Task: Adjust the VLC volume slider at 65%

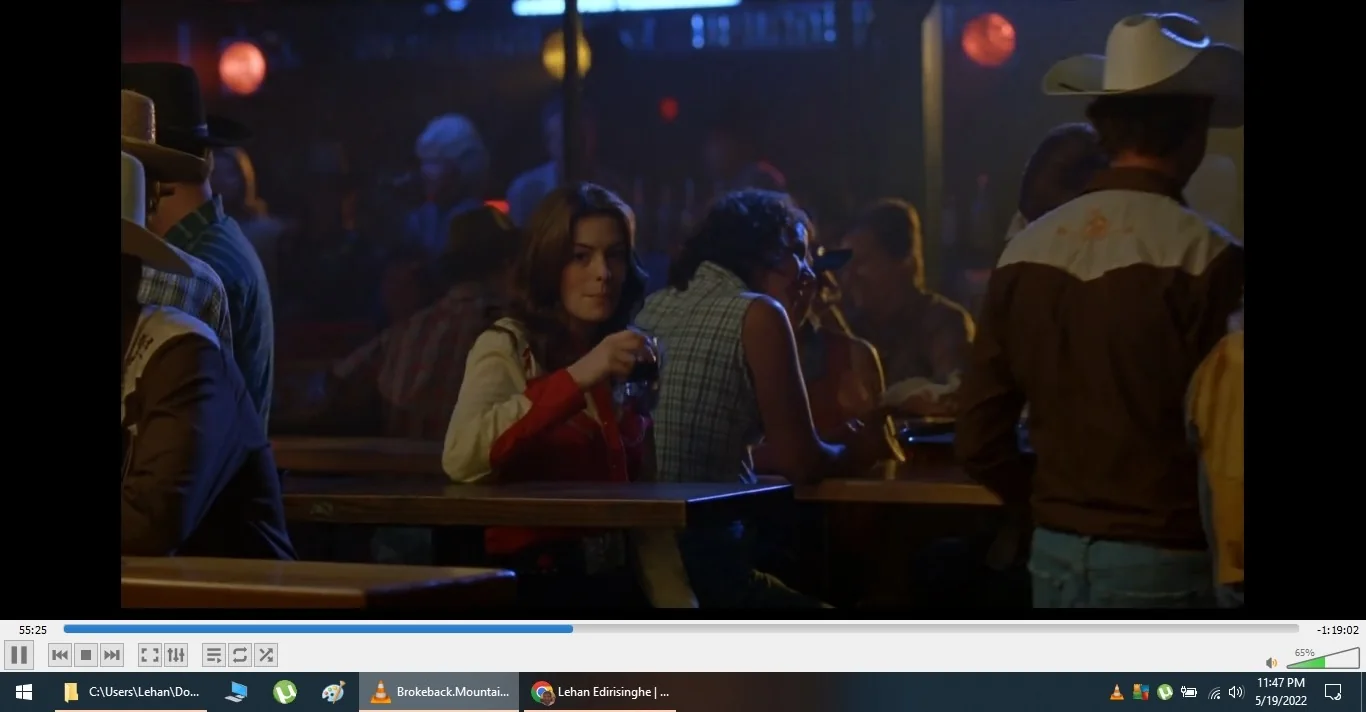Action: 1323,659
